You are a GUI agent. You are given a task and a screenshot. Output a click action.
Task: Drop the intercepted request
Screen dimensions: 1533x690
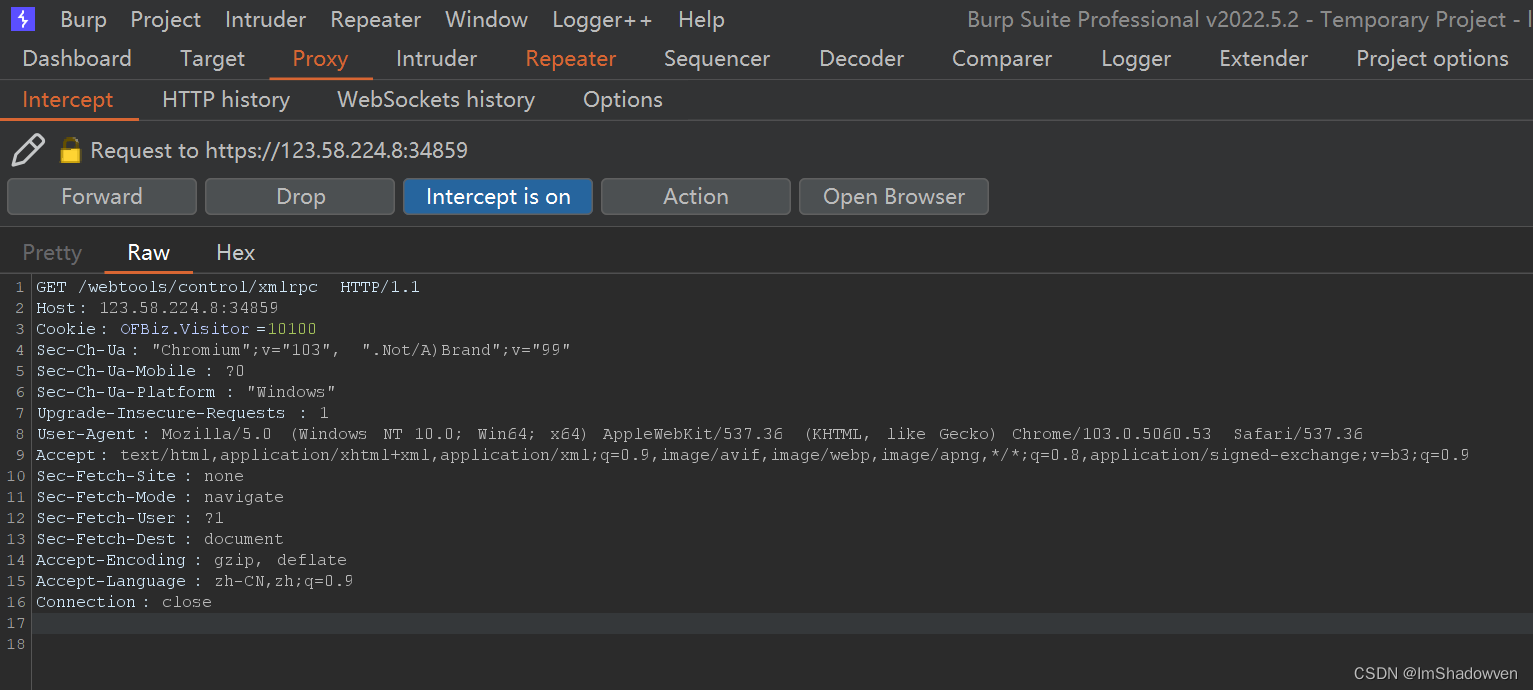300,197
